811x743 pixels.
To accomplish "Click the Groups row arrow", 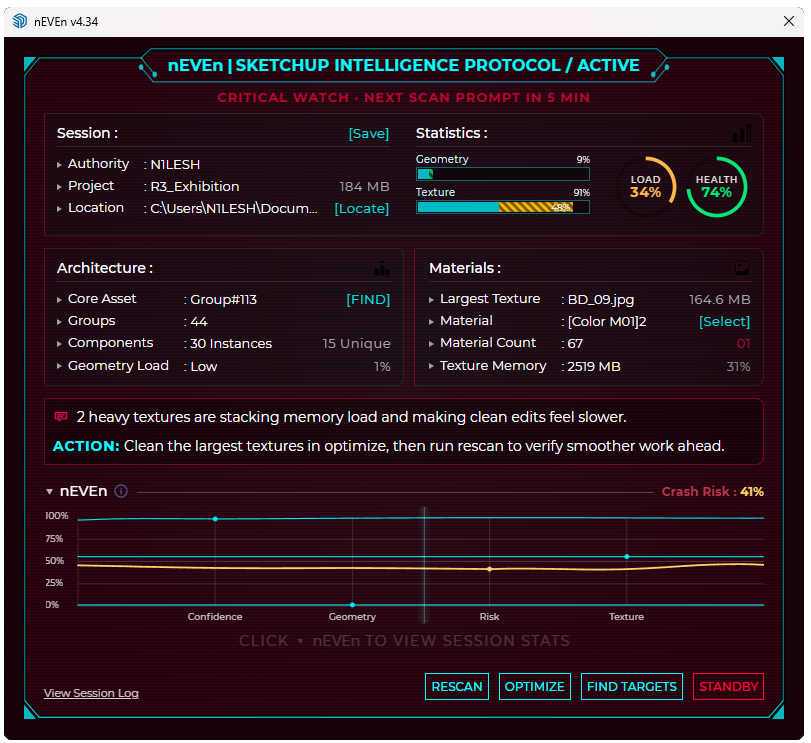I will point(59,322).
